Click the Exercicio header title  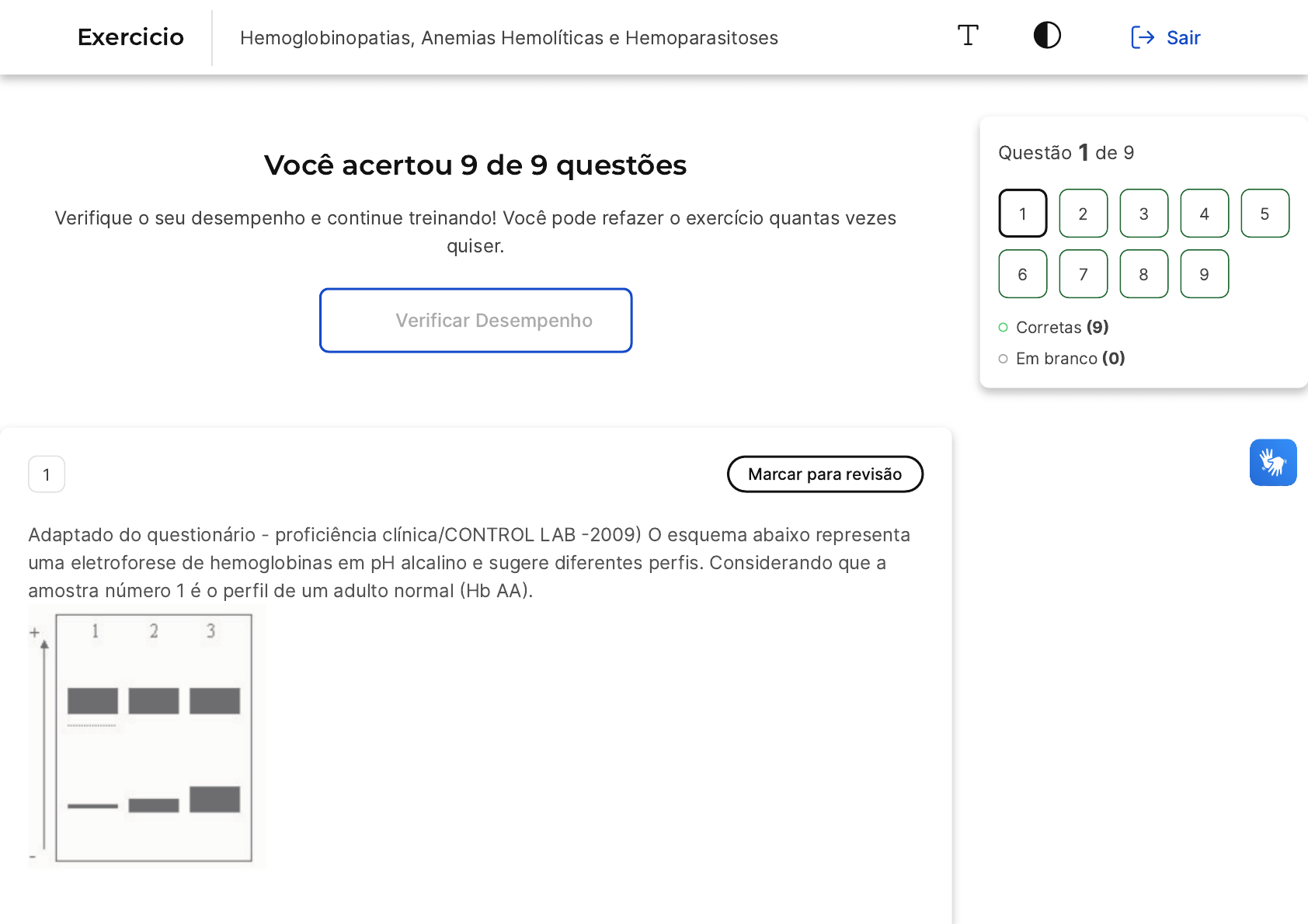[130, 37]
